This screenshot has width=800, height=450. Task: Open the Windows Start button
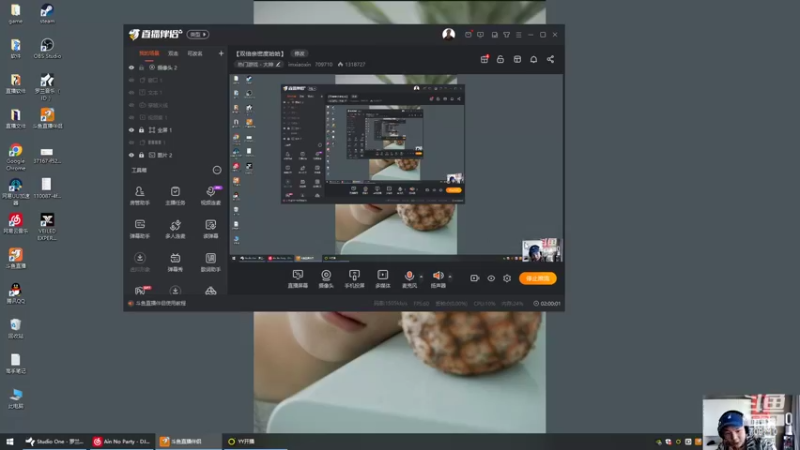pyautogui.click(x=10, y=441)
